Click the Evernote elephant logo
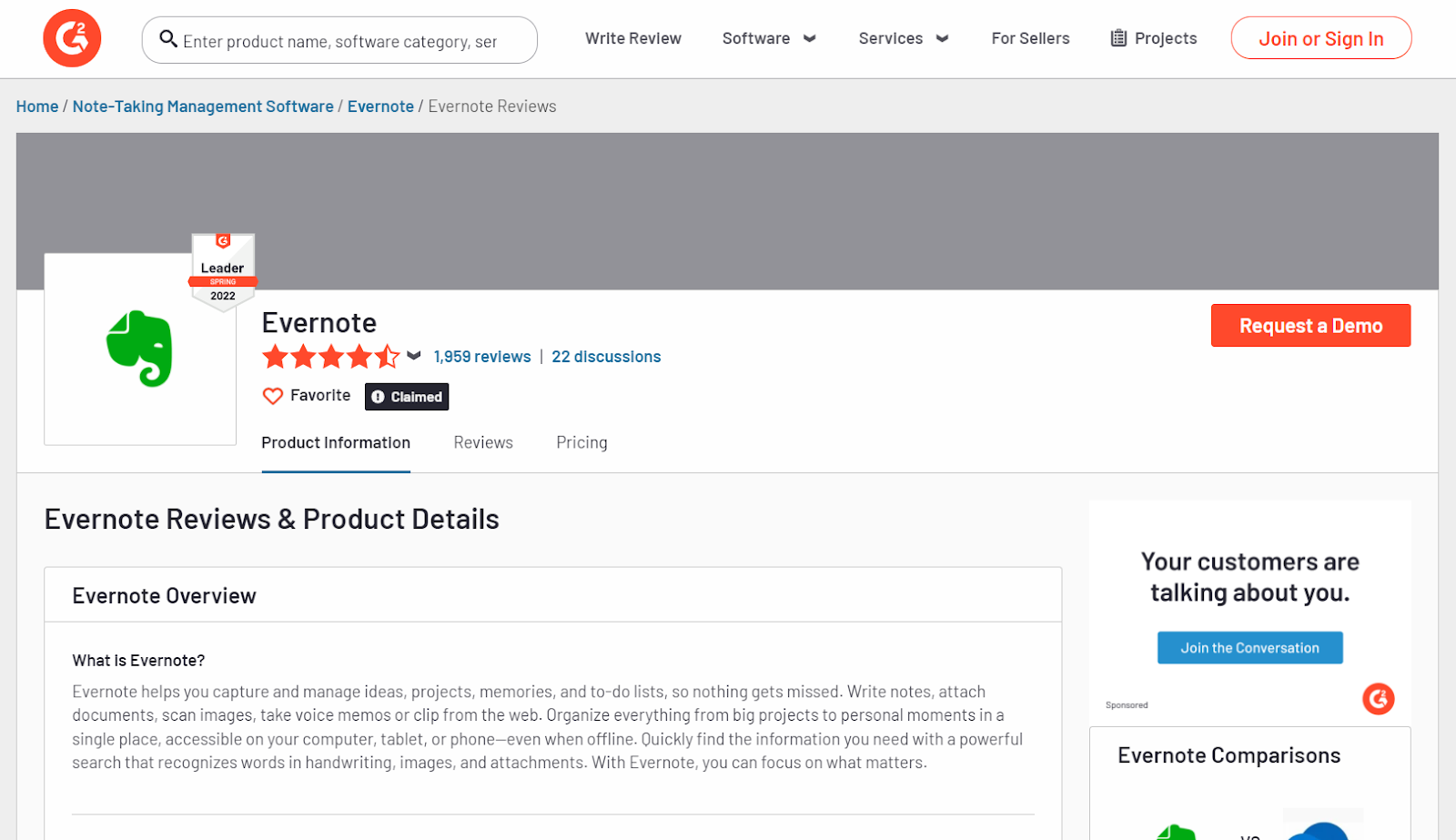Screen dimensions: 1456x840 pyautogui.click(x=140, y=349)
